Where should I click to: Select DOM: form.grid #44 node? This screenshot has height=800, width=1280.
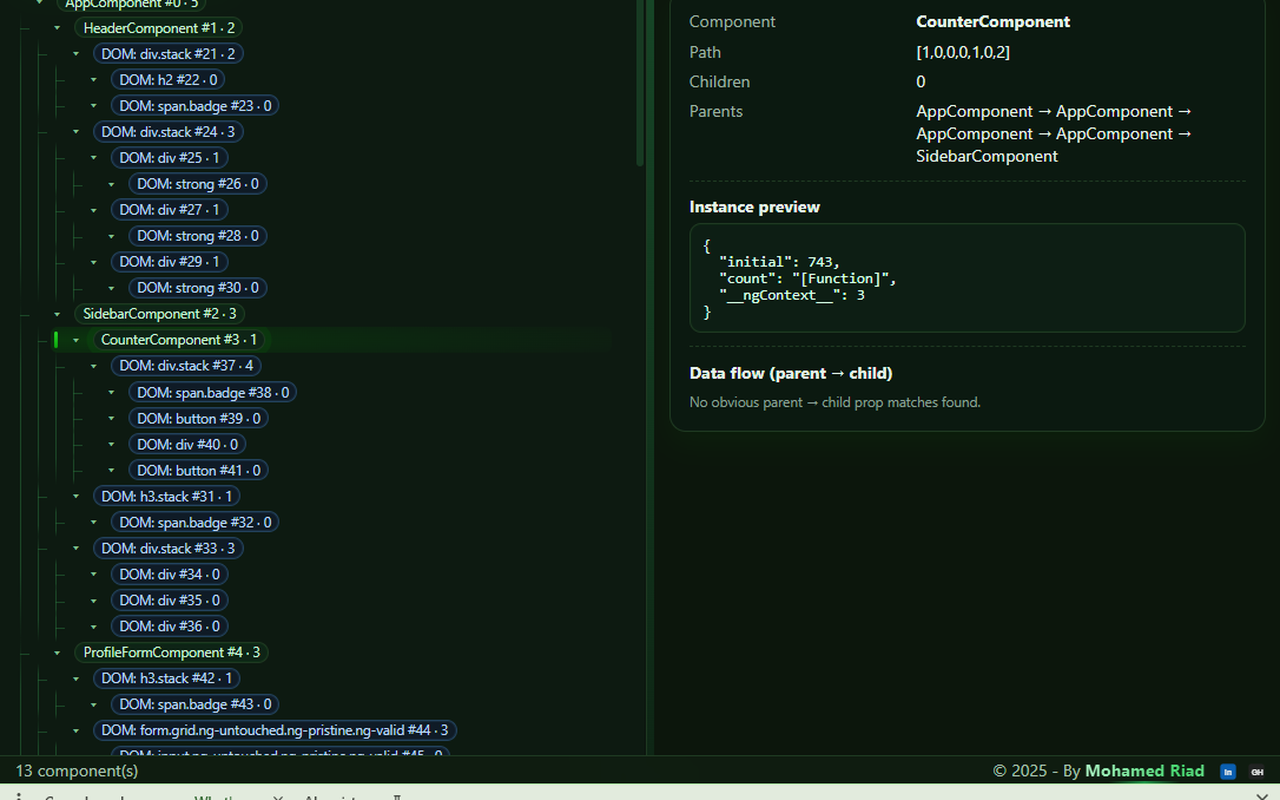[x=275, y=730]
